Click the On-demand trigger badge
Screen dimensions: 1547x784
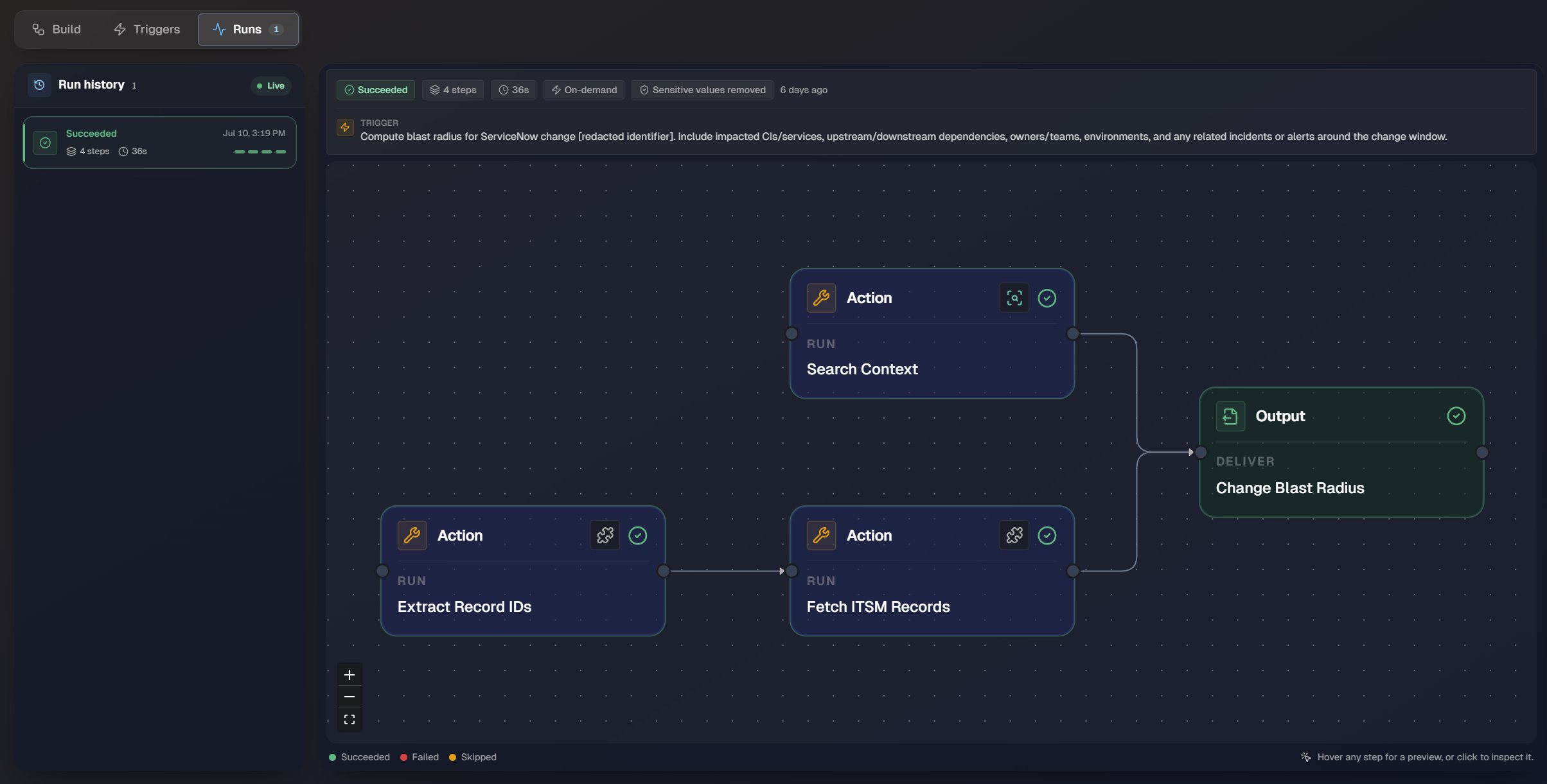pos(584,90)
